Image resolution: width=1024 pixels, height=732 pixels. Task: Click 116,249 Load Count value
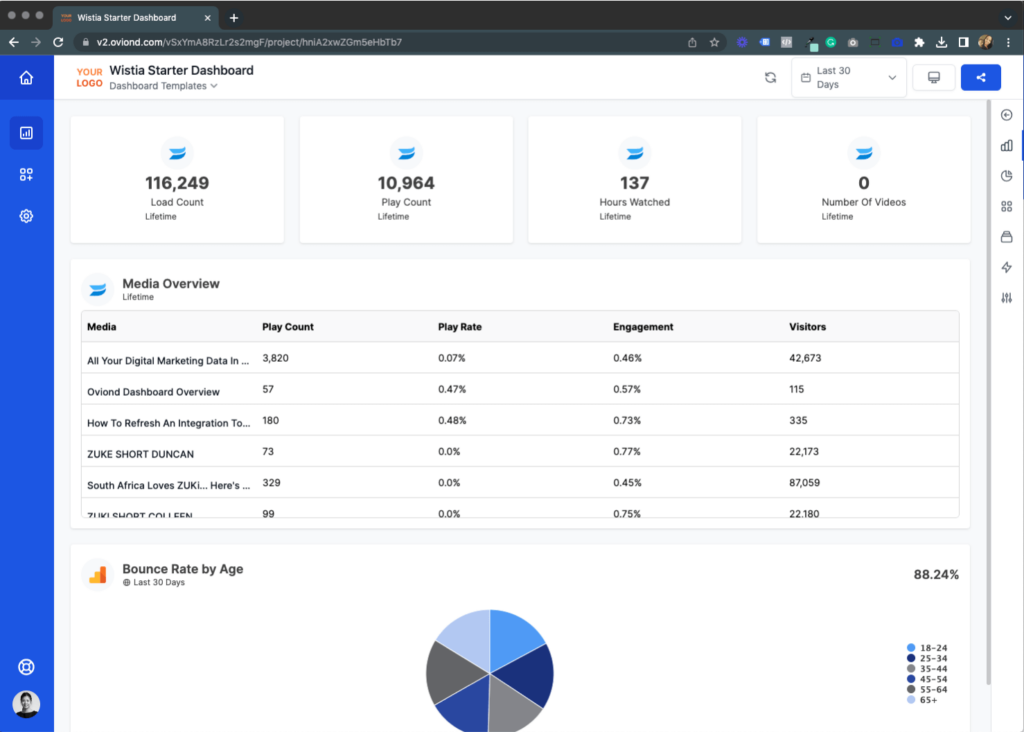tap(177, 183)
